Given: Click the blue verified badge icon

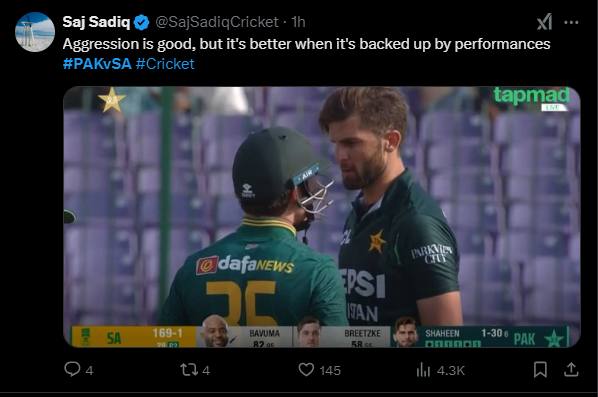Looking at the screenshot, I should [141, 23].
